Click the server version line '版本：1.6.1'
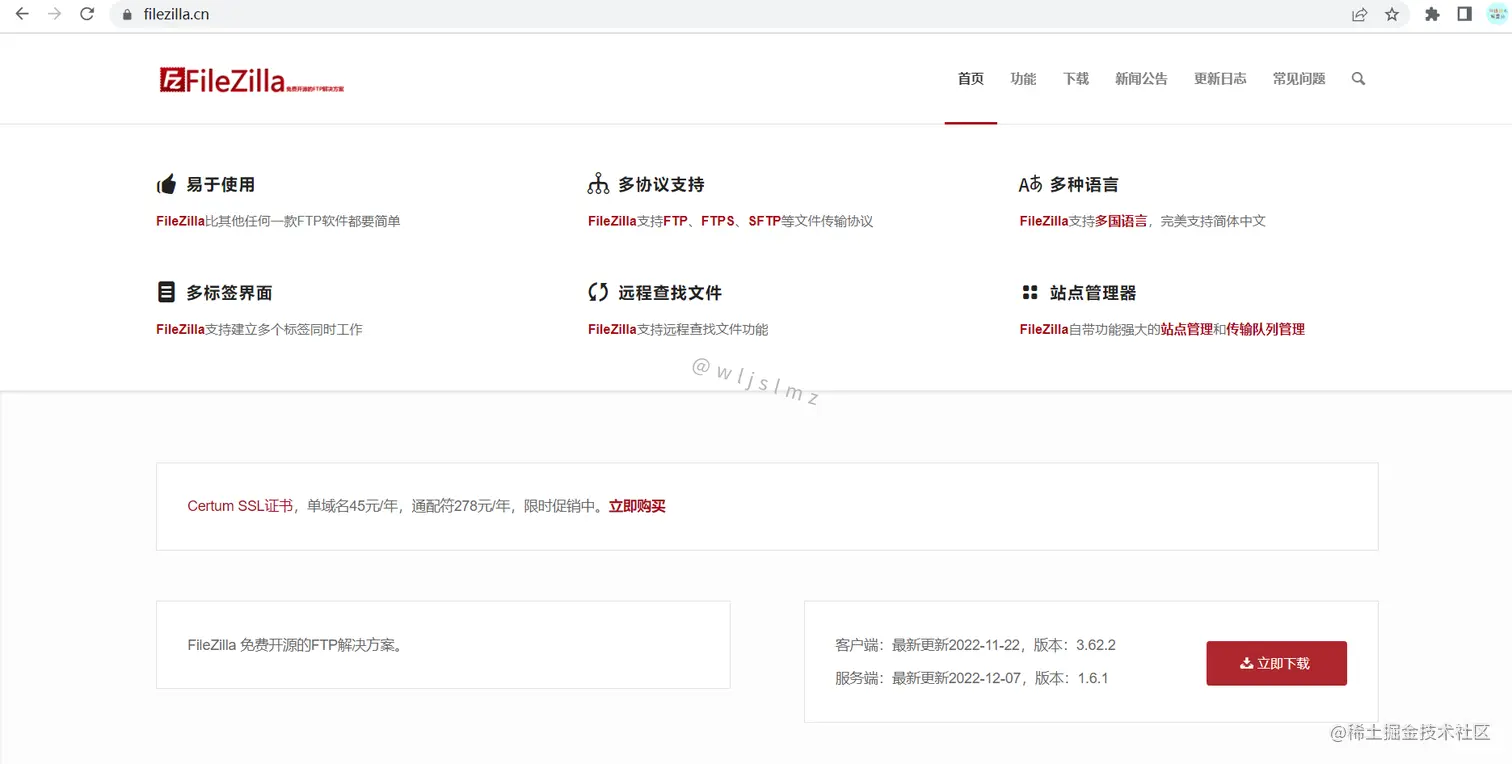 (x=1071, y=678)
